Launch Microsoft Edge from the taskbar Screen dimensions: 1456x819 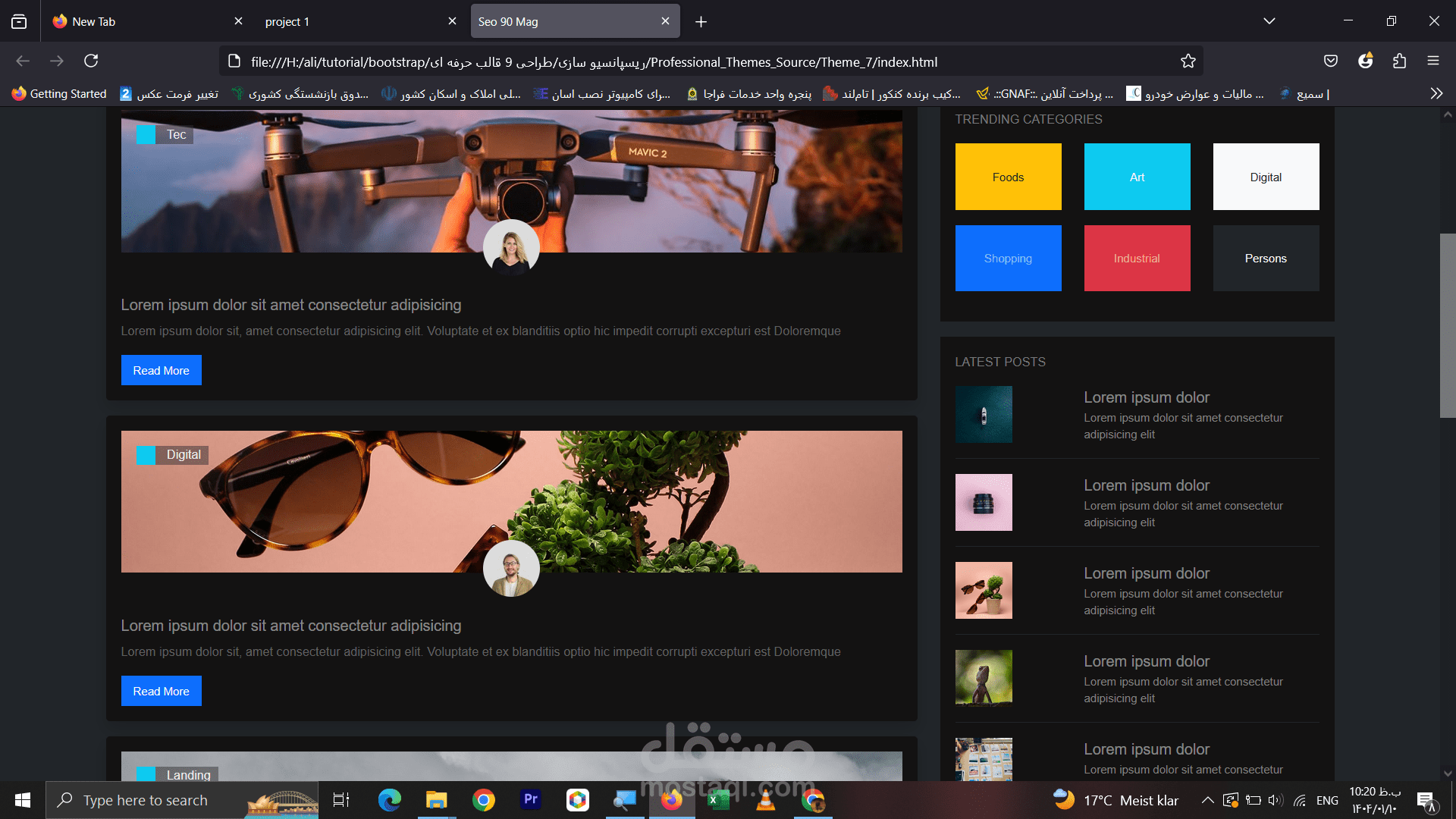(389, 800)
